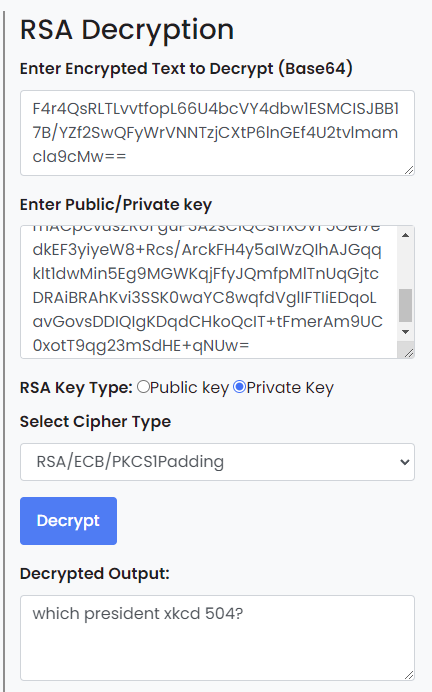
Task: Click the blue Decrypt button
Action: point(68,521)
